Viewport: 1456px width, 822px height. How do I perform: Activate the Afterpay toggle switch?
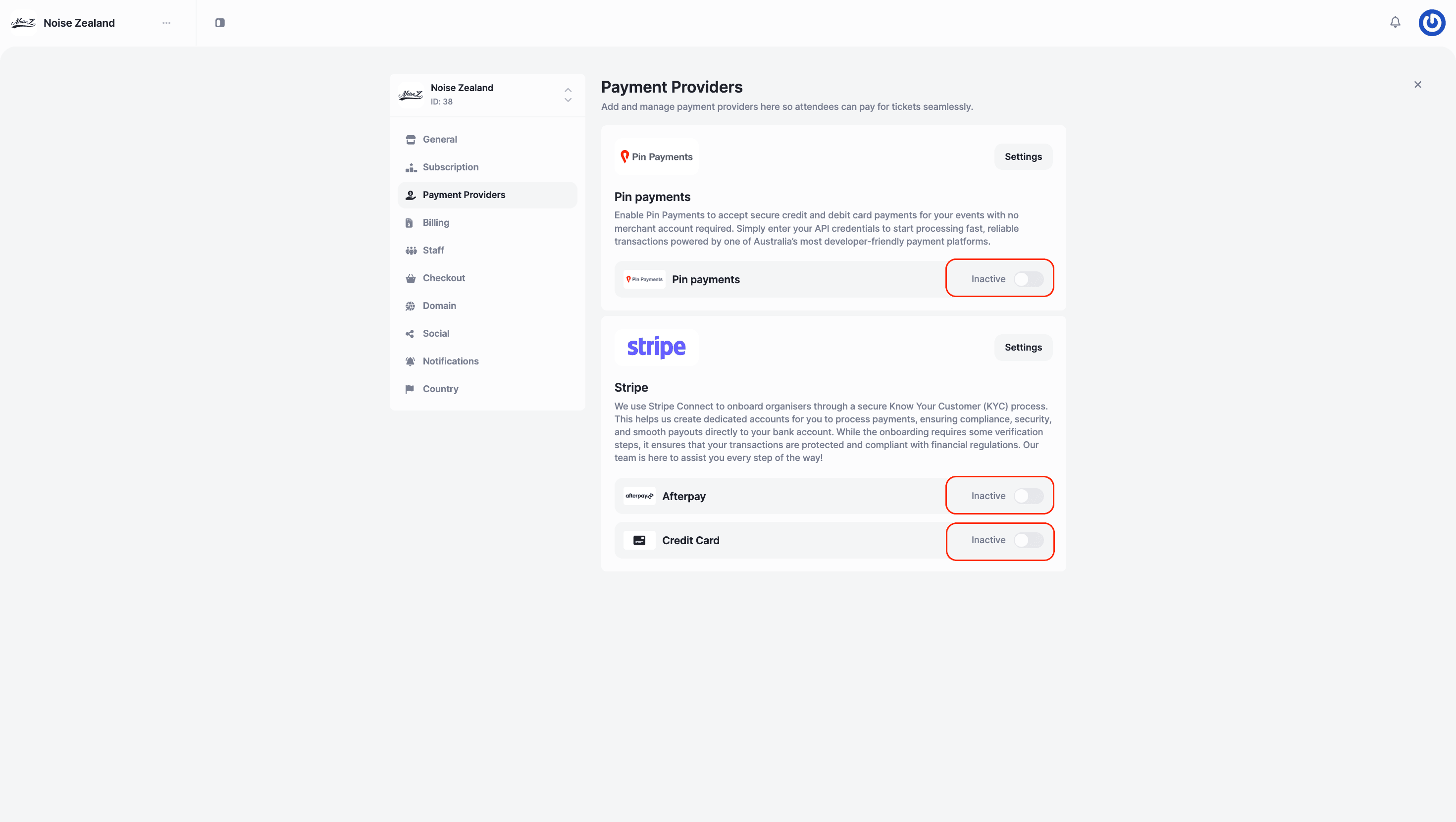click(x=1028, y=496)
